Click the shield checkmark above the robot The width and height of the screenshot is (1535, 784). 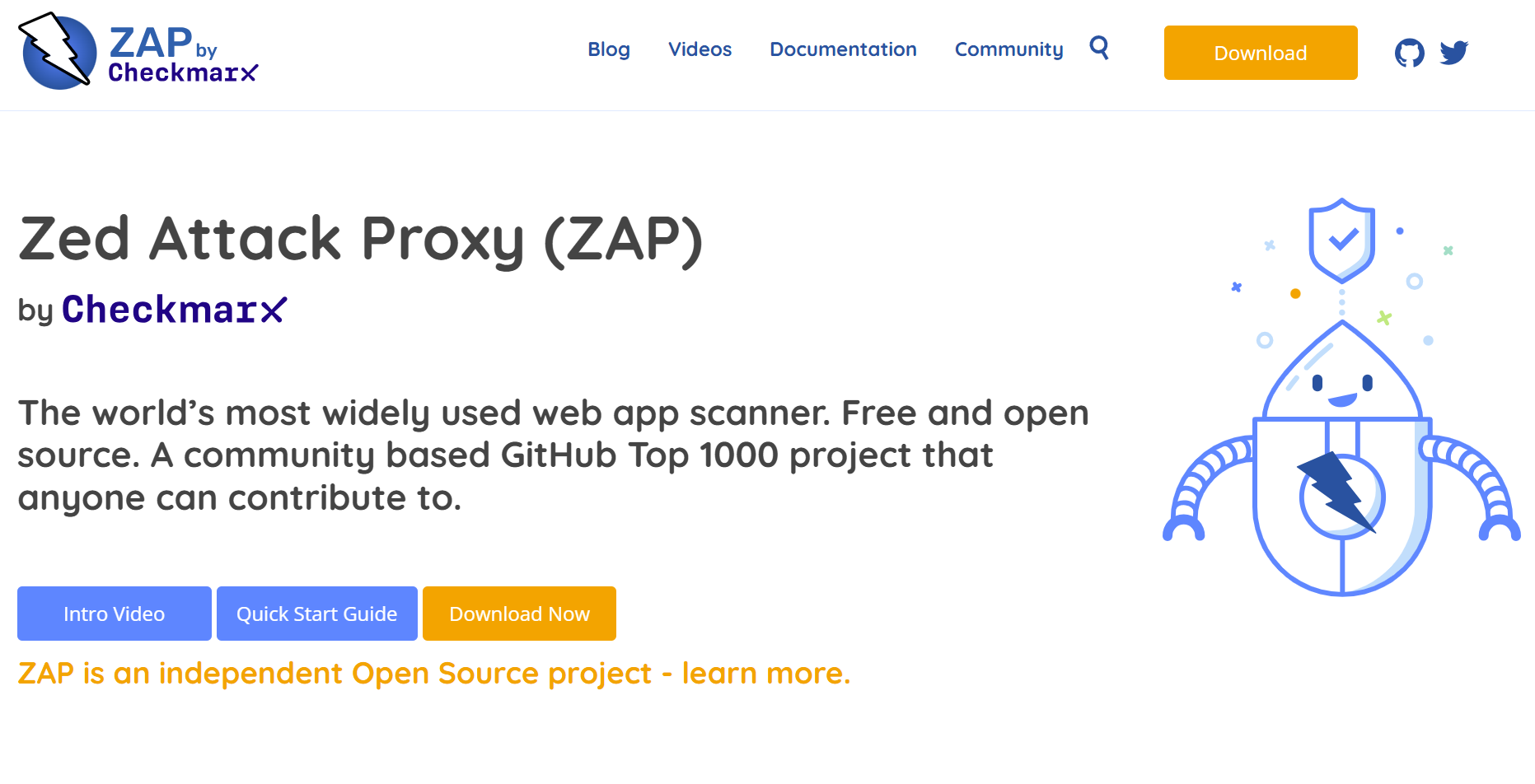tap(1340, 241)
